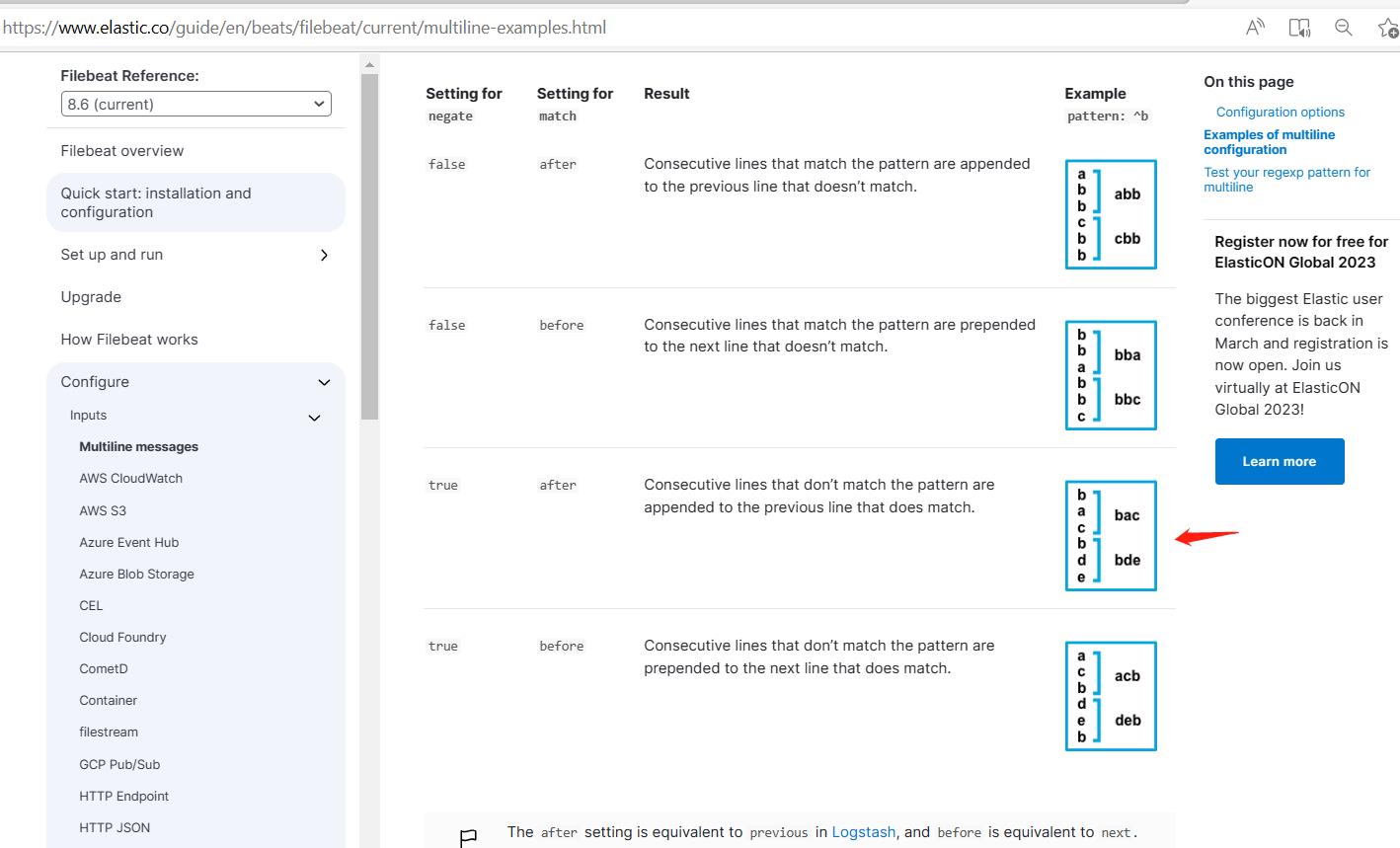Viewport: 1400px width, 848px height.
Task: Click the bac/bde example diagram
Action: coord(1111,536)
